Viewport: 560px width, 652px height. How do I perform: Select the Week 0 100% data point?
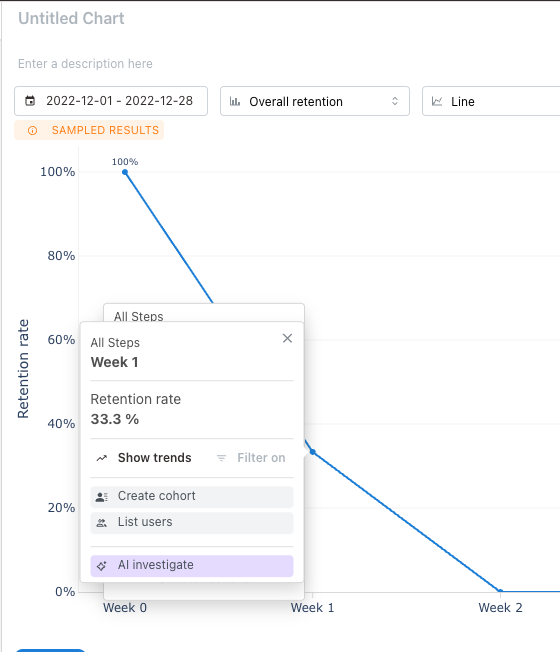[125, 172]
